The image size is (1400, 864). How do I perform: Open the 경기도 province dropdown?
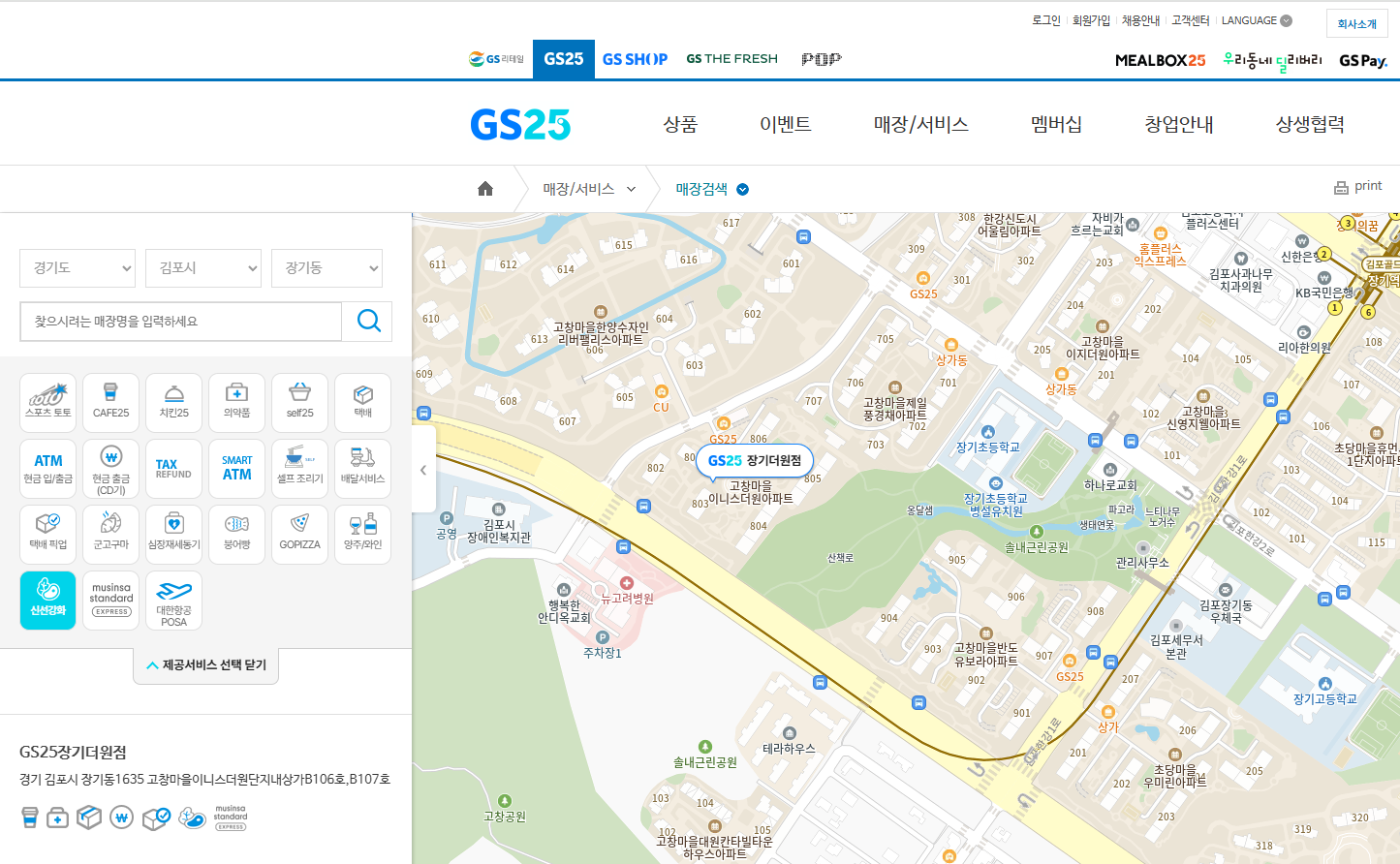[x=78, y=268]
